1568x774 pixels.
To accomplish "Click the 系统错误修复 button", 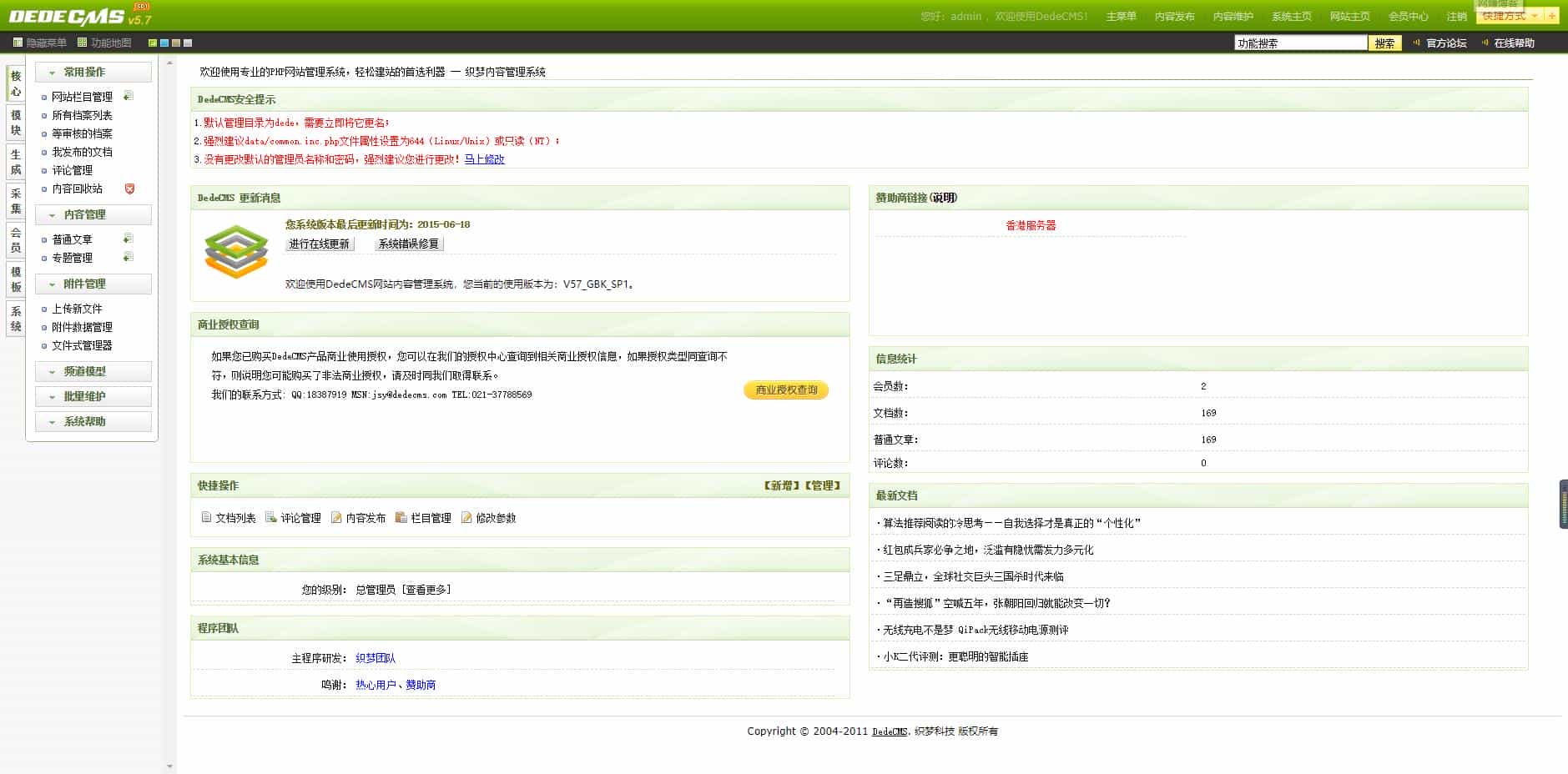I will coord(409,244).
